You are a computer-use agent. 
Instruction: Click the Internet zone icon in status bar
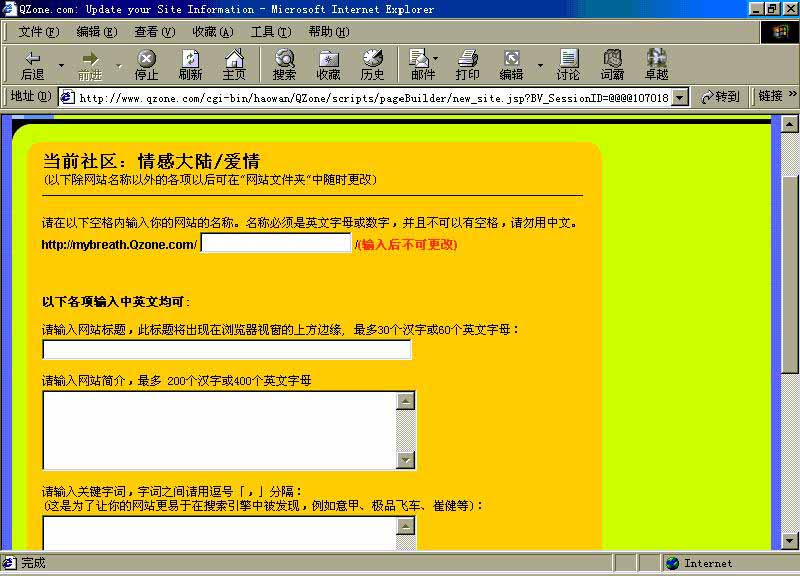tap(674, 562)
